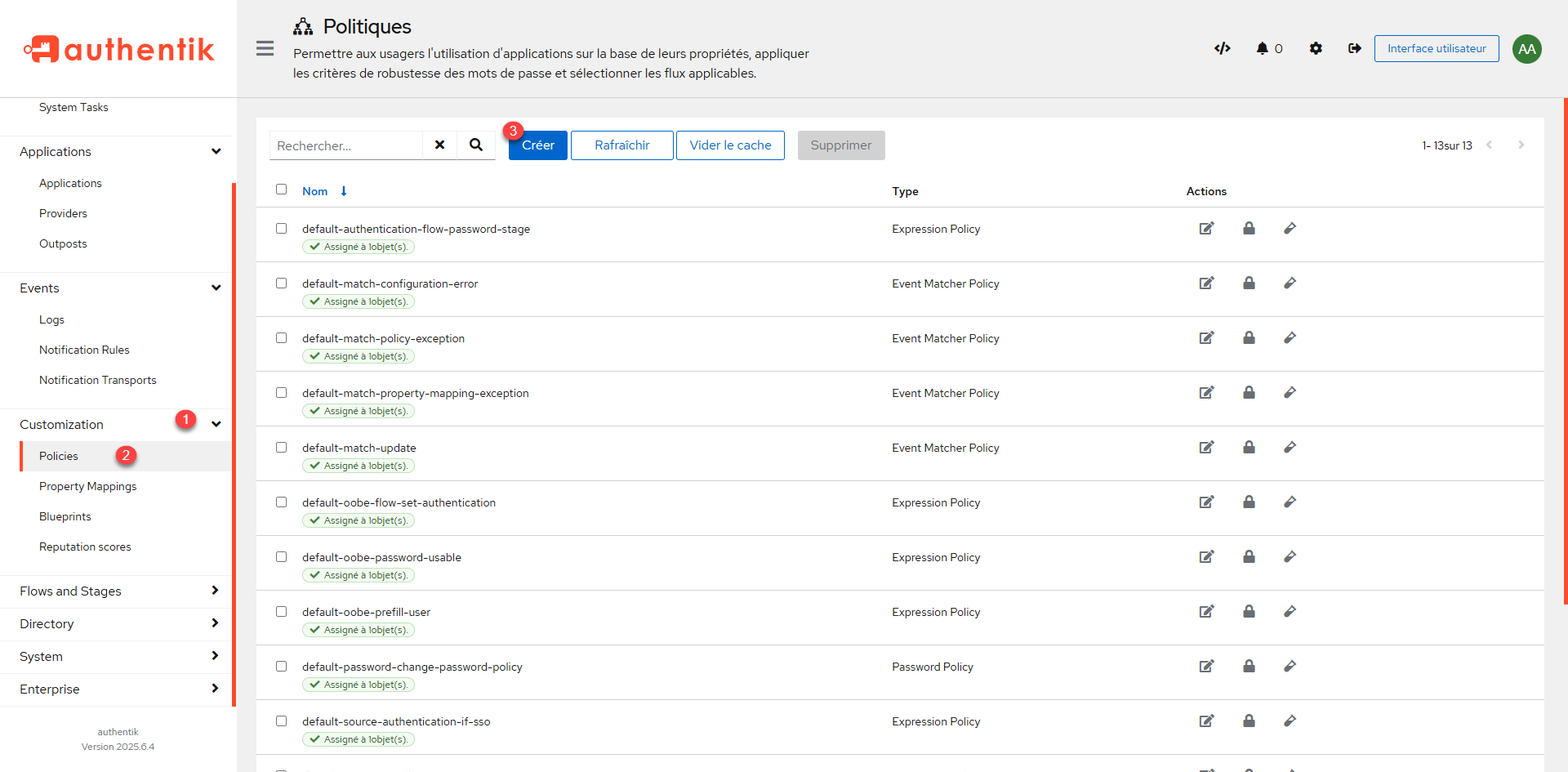Go to Blueprints sidebar item
The width and height of the screenshot is (1568, 772).
pyautogui.click(x=65, y=516)
